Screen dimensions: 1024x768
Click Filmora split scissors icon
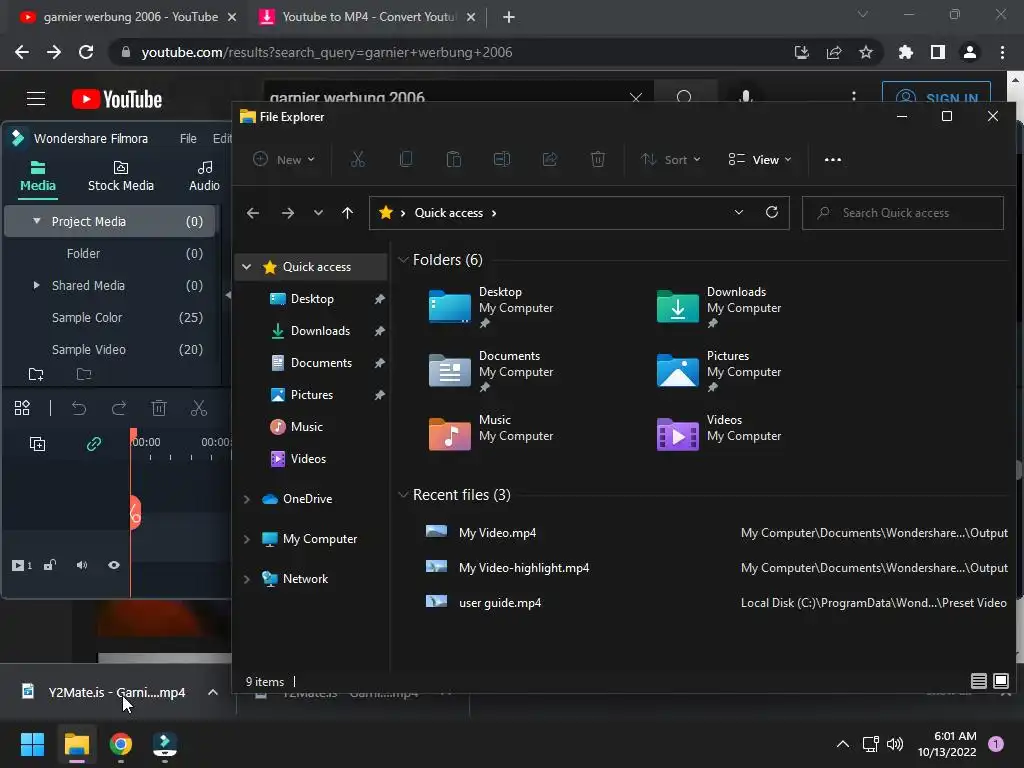(199, 408)
